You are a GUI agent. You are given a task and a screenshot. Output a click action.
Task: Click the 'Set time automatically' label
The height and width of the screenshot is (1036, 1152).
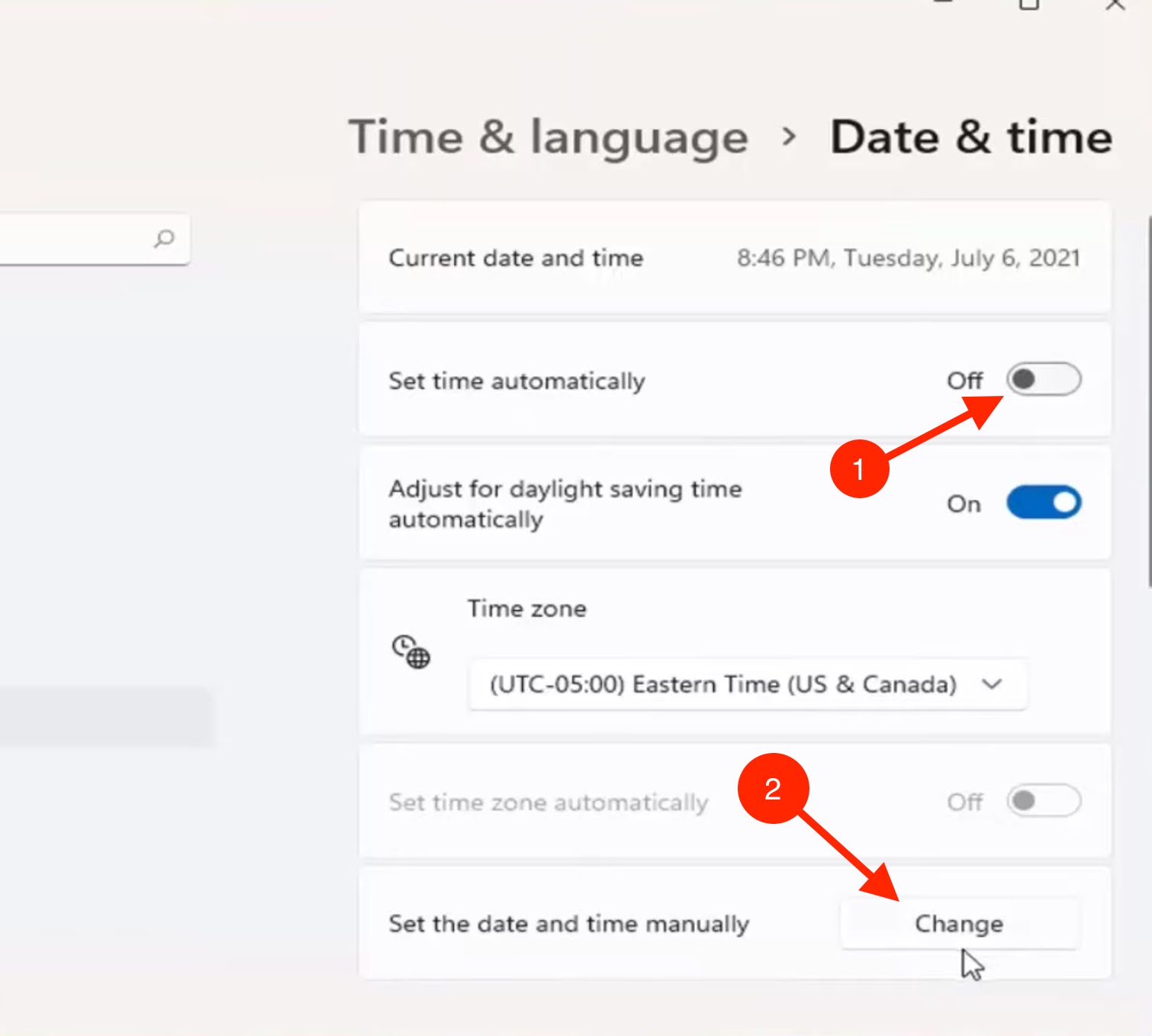[x=516, y=381]
